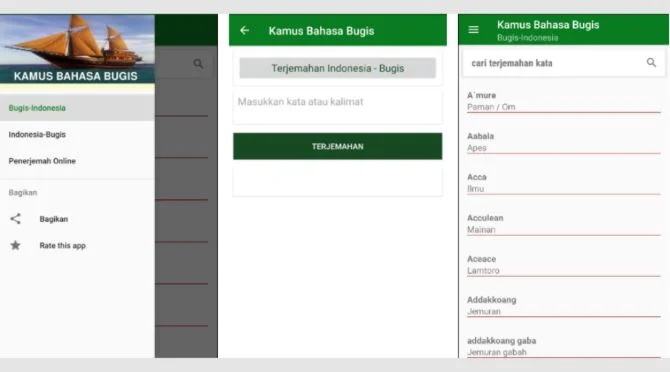Tap the Terjemahan Indonesia - Bugis button
This screenshot has height=372, width=670.
[x=338, y=68]
